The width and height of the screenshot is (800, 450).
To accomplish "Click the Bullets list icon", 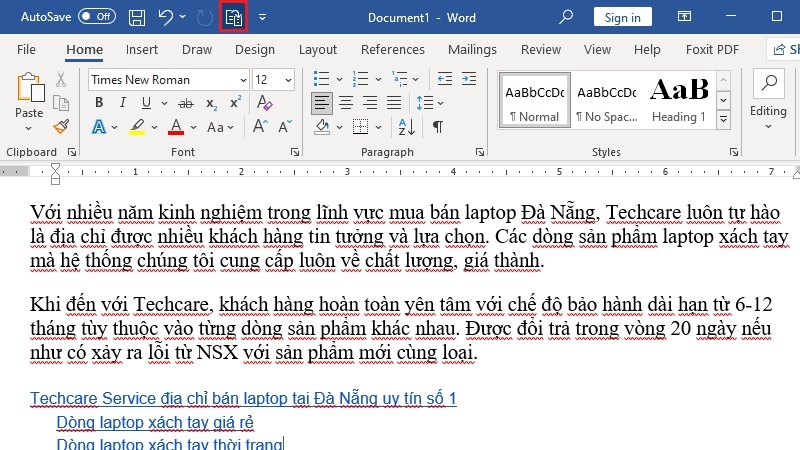I will (x=321, y=79).
